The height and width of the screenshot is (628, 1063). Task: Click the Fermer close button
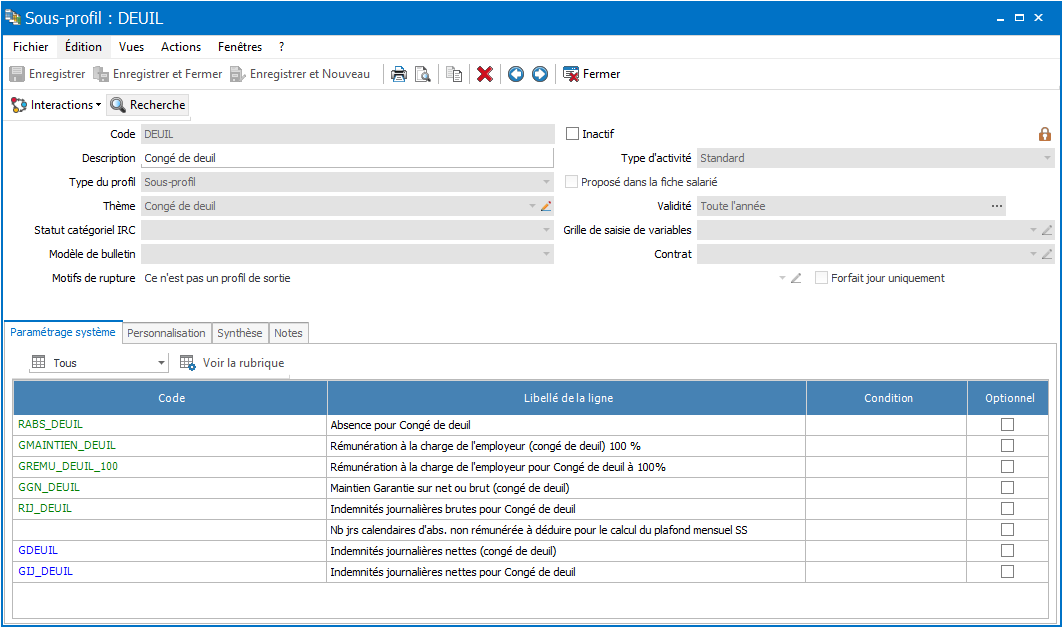coord(591,74)
